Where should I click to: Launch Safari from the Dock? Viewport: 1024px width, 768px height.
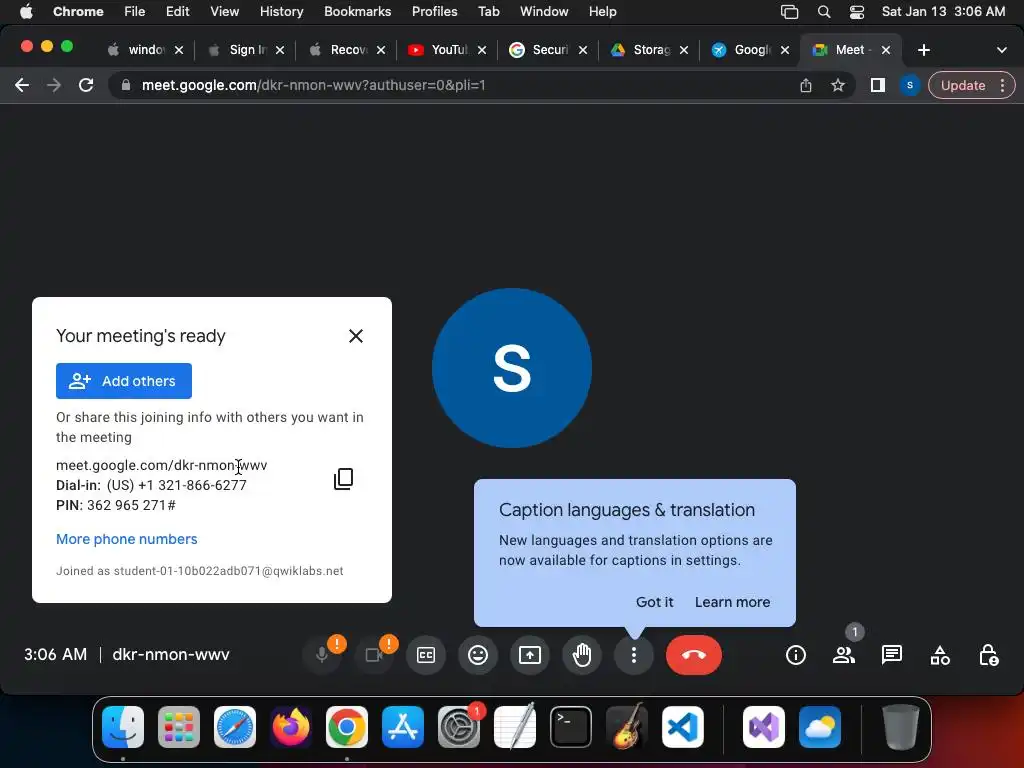tap(234, 727)
